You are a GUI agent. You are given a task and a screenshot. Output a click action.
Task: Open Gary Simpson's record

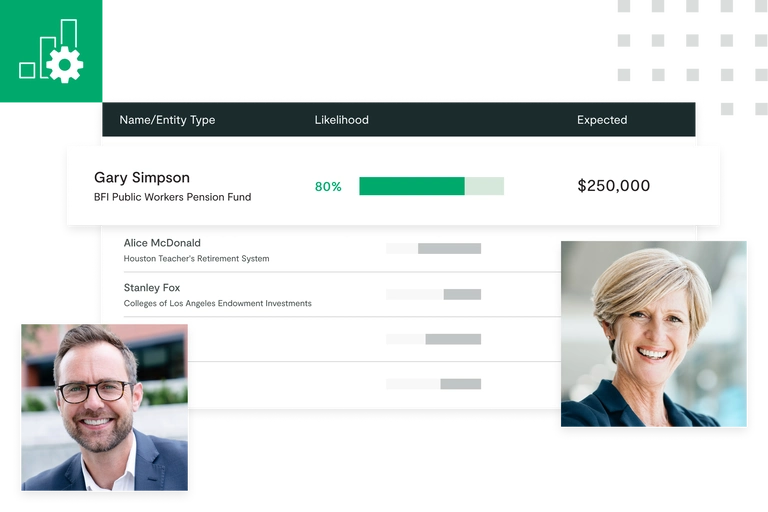pos(142,177)
